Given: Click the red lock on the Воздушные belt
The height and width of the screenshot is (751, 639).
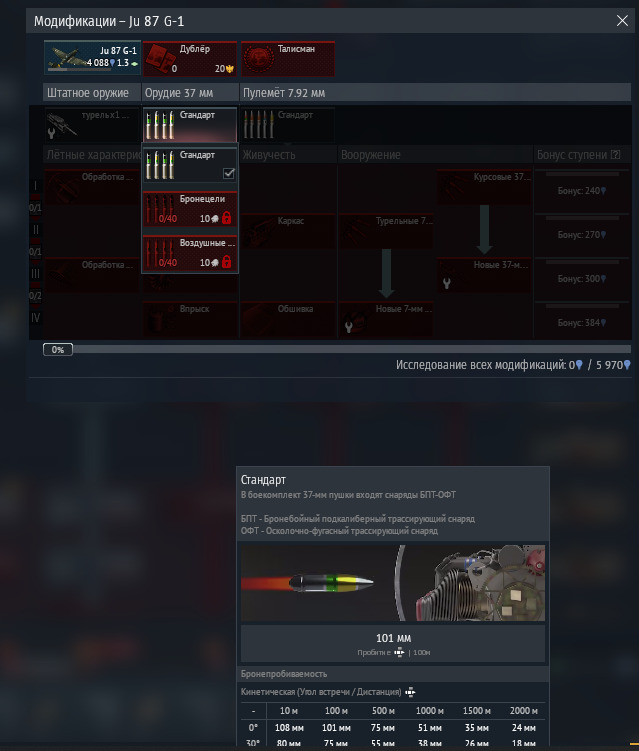Looking at the screenshot, I should tap(226, 262).
